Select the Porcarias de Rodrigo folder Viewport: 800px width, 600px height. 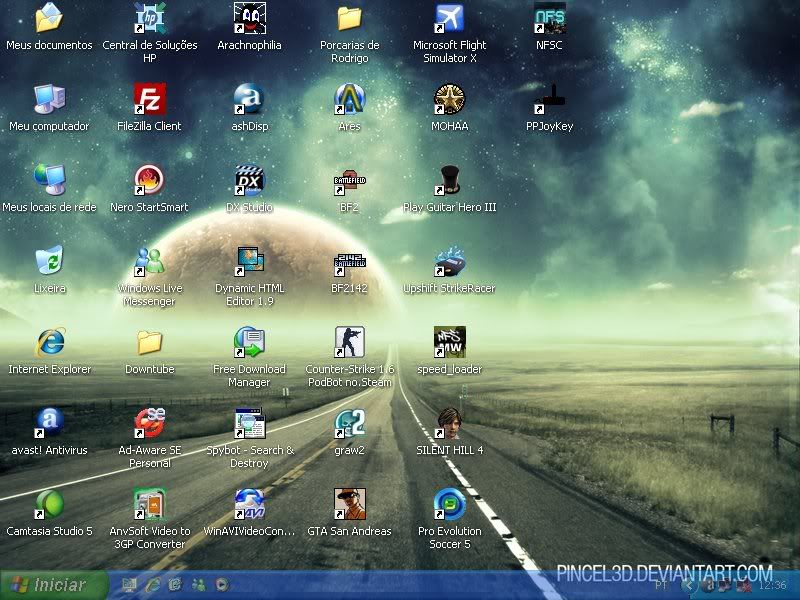(x=349, y=19)
